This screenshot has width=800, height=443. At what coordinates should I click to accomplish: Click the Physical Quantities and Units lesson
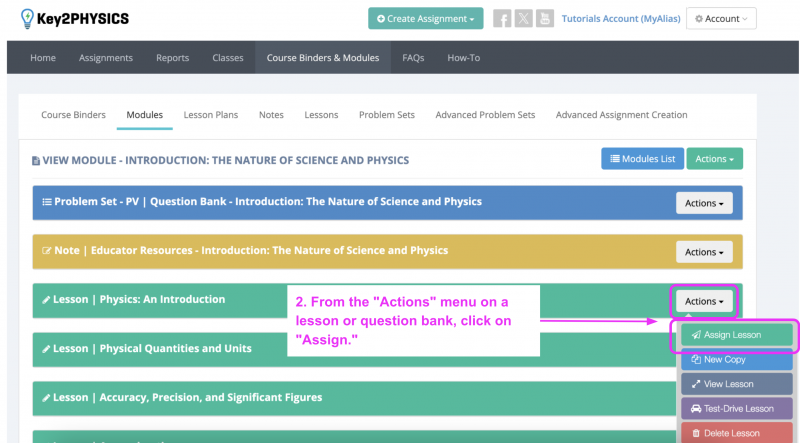tap(152, 348)
